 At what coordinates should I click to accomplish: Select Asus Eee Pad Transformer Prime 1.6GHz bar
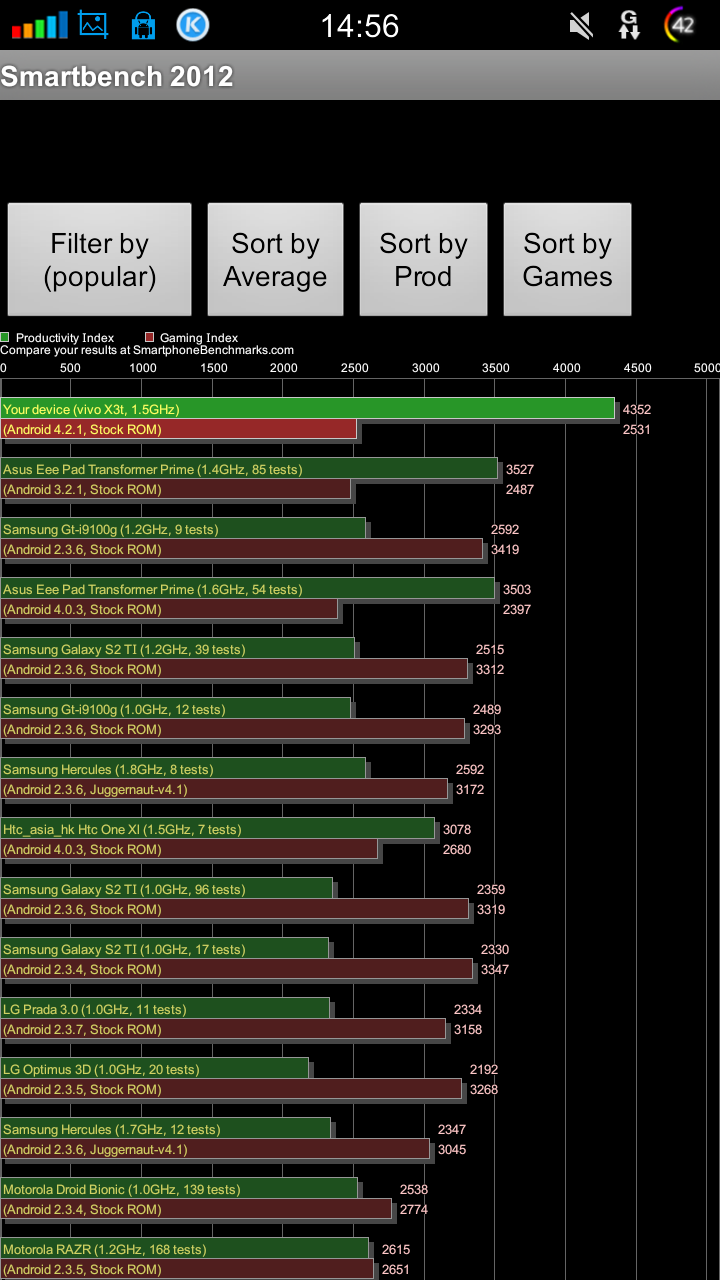[x=248, y=589]
